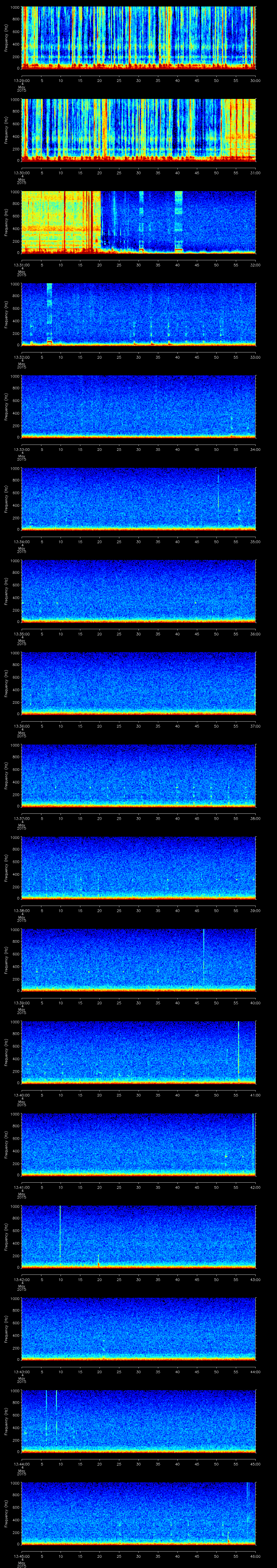Click the spectrogram panel starting at 13:31:00
Screen dimensions: 277x1568
pyautogui.click(x=138, y=222)
